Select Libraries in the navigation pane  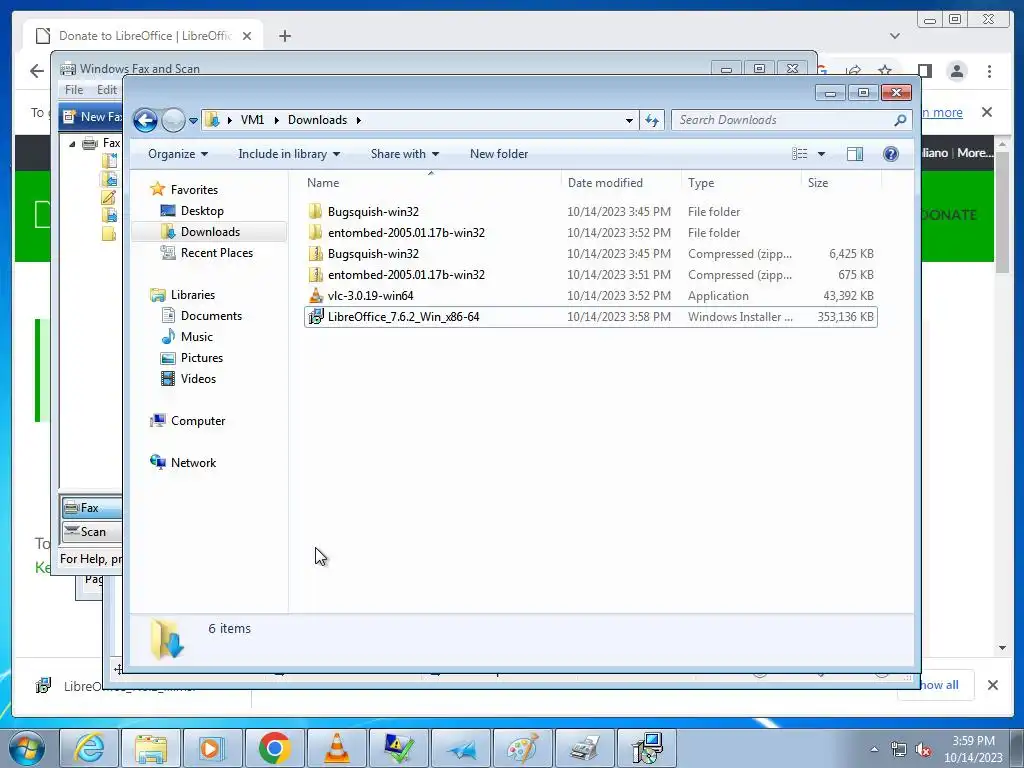tap(193, 295)
